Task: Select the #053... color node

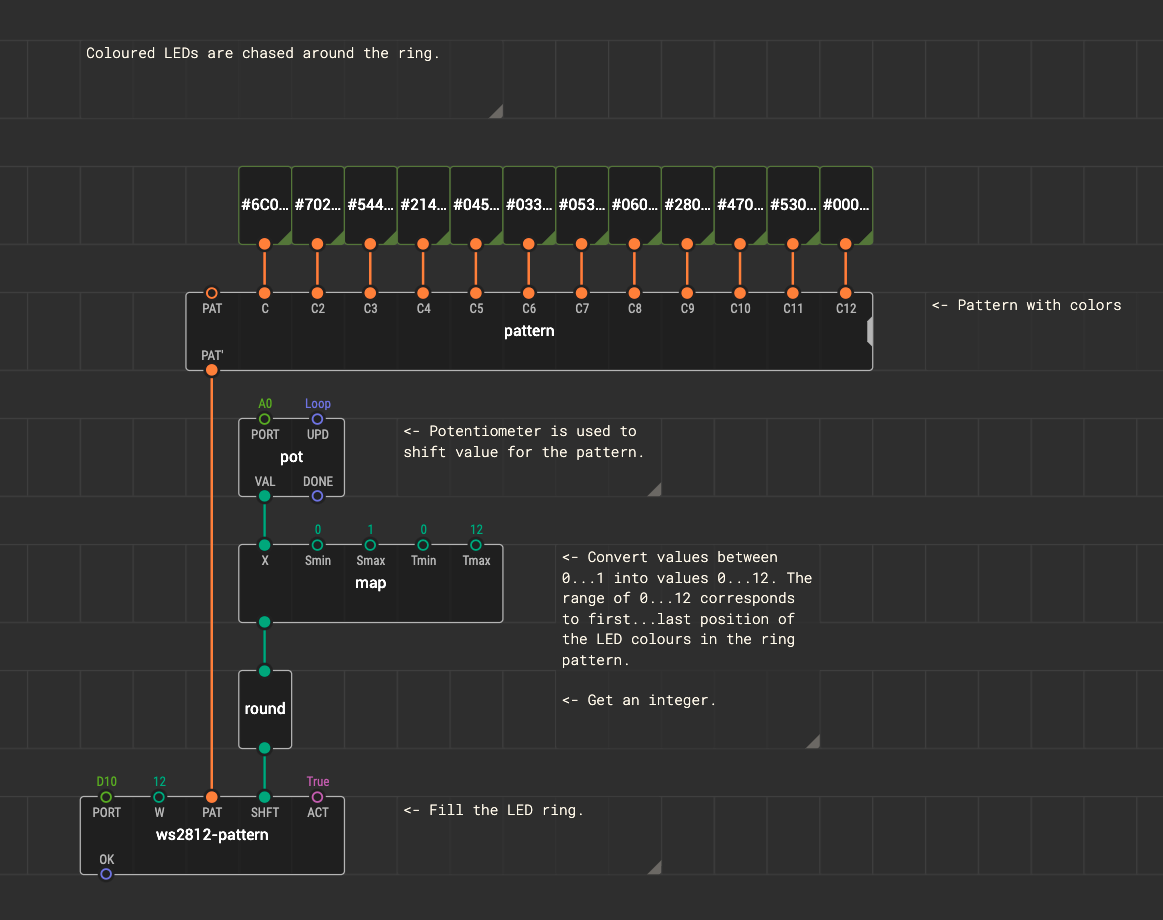Action: (x=582, y=205)
